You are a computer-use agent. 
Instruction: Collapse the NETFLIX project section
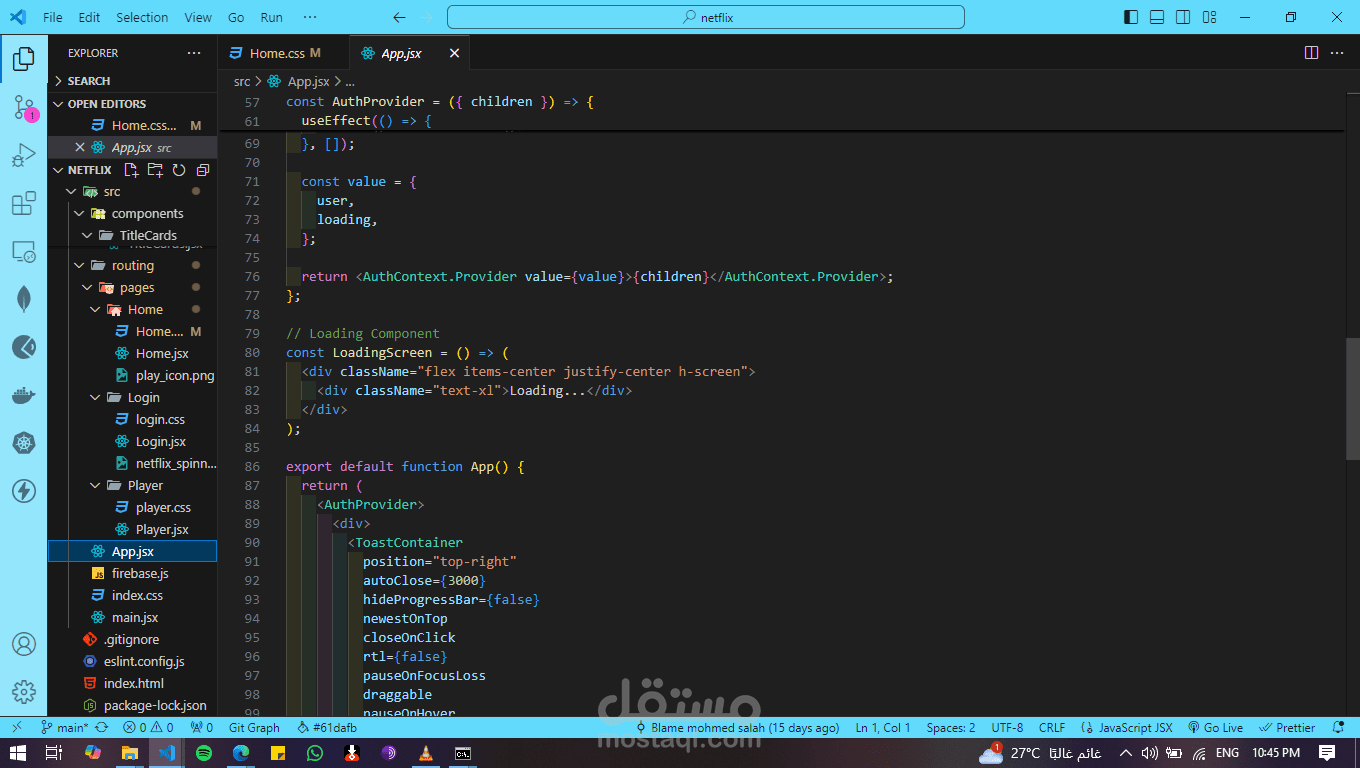click(x=58, y=170)
